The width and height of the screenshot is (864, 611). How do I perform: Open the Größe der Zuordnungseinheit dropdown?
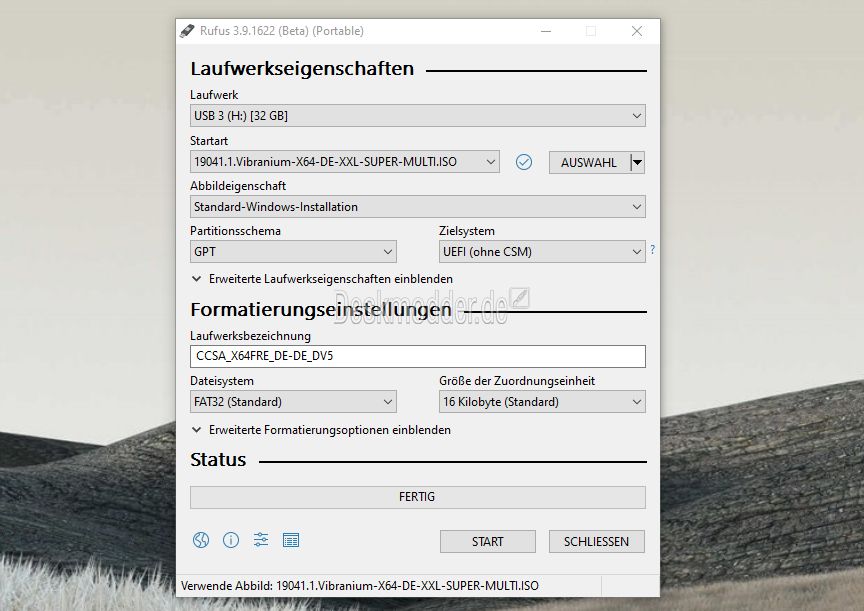(542, 402)
